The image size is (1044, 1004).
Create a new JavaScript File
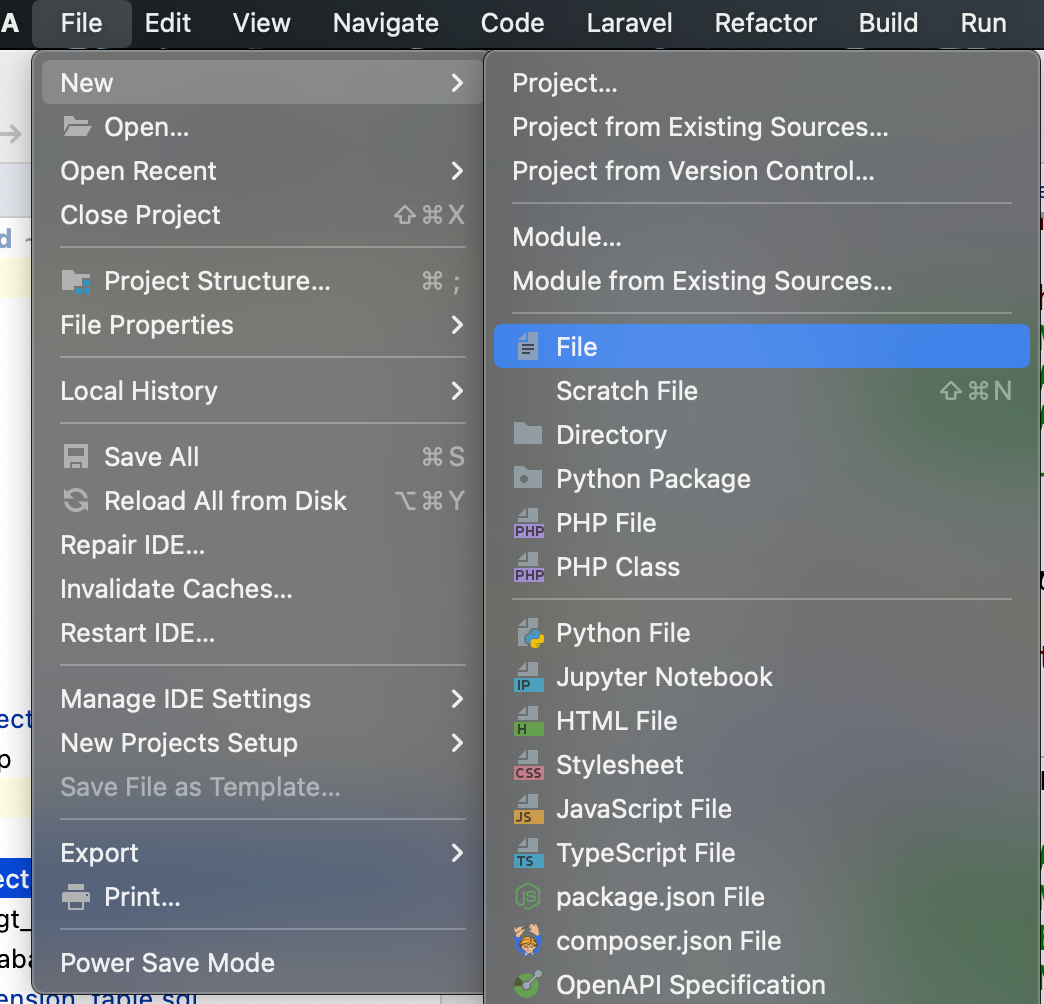[x=642, y=808]
